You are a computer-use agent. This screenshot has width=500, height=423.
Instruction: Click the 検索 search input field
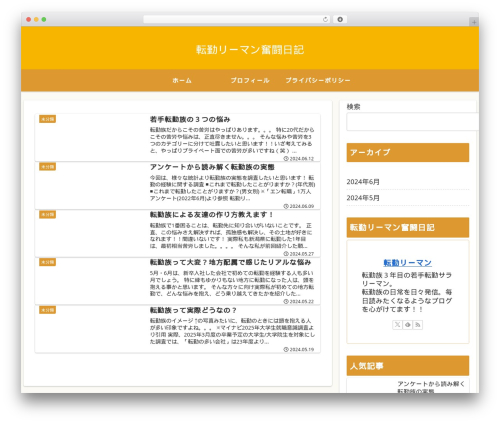pyautogui.click(x=412, y=122)
